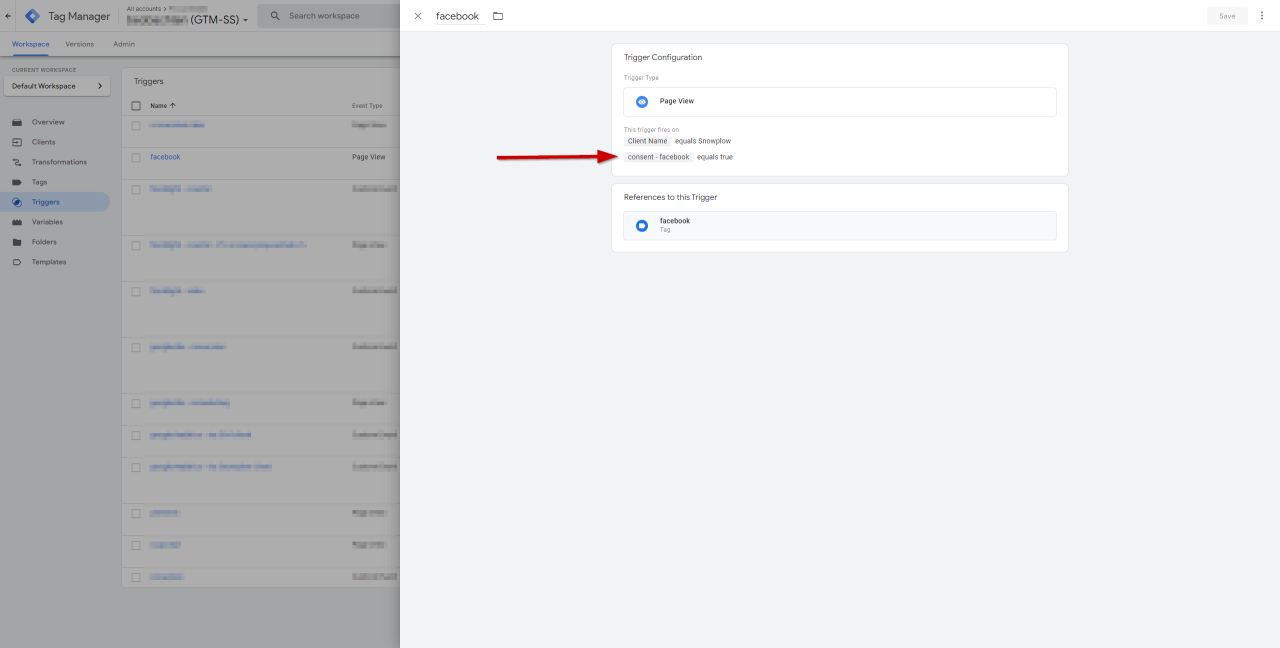This screenshot has height=648, width=1280.
Task: Open the Admin tab
Action: tap(123, 44)
